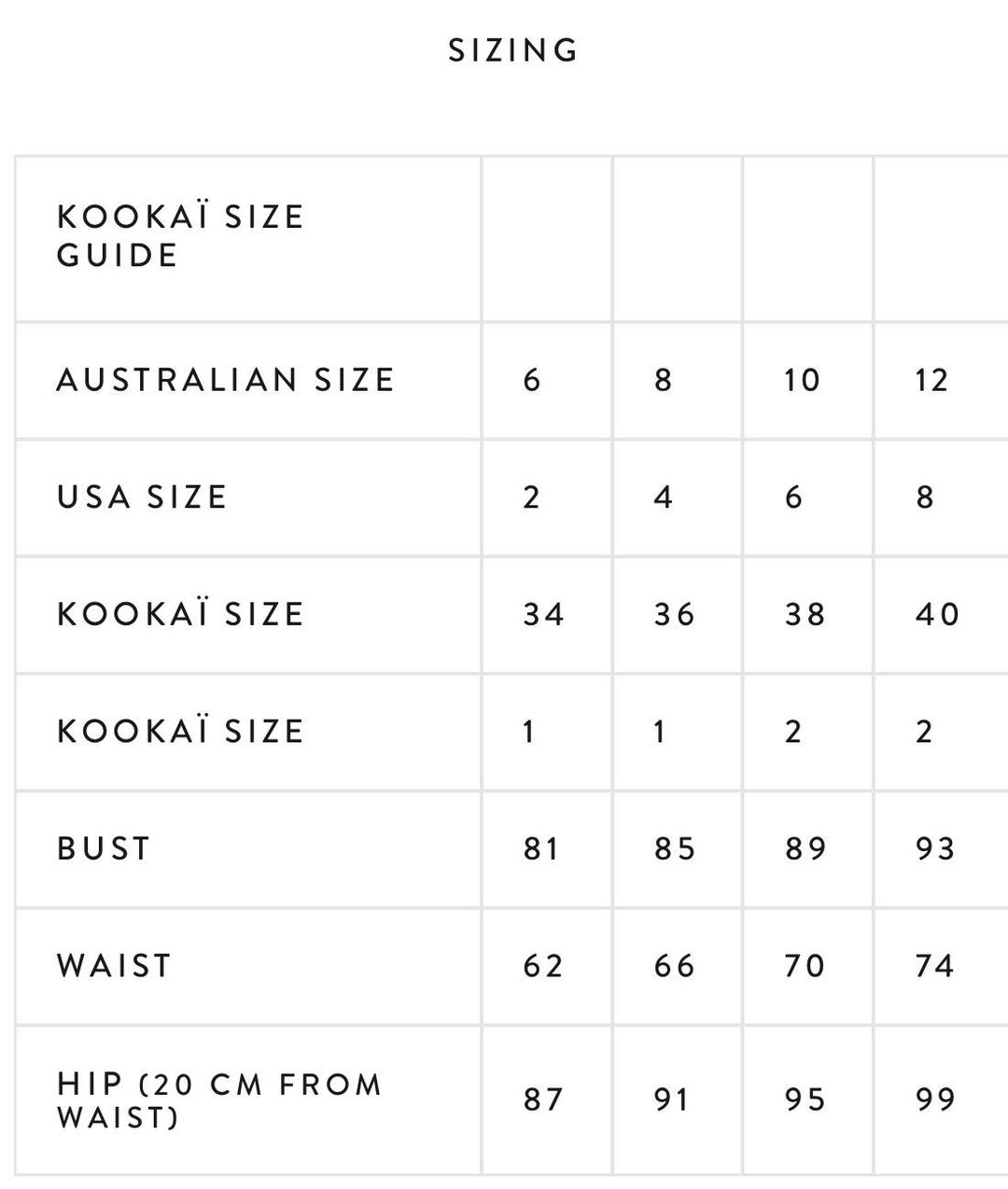This screenshot has height=1189, width=1008.
Task: Select the Australian Size row label
Action: click(x=226, y=380)
